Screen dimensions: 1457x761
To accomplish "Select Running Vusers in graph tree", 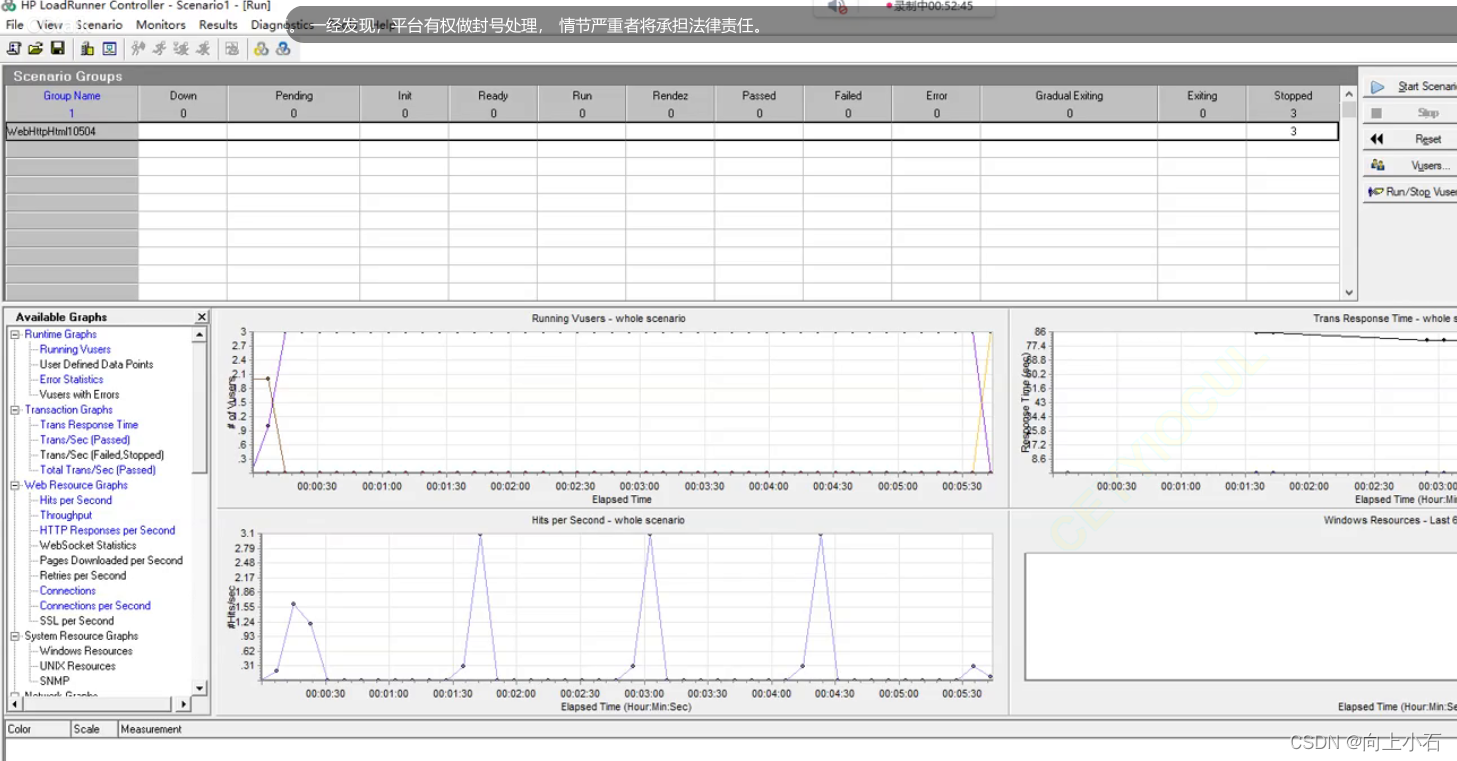I will click(75, 349).
